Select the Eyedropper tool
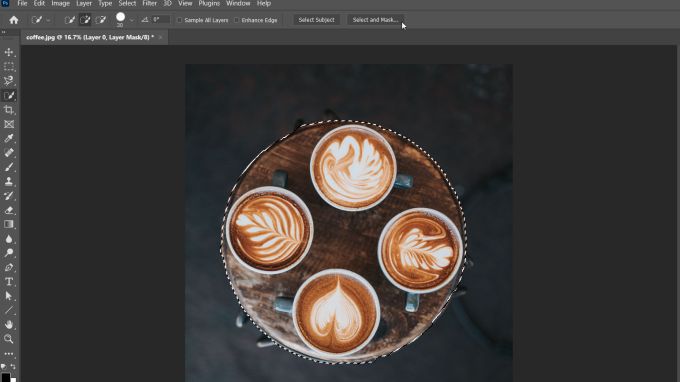680x382 pixels. coord(9,138)
